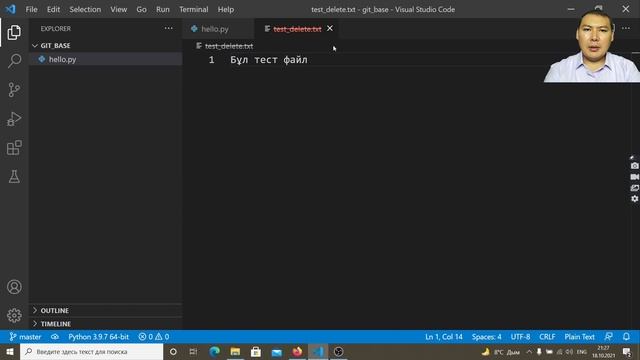Open the Windows Start menu

coord(10,351)
